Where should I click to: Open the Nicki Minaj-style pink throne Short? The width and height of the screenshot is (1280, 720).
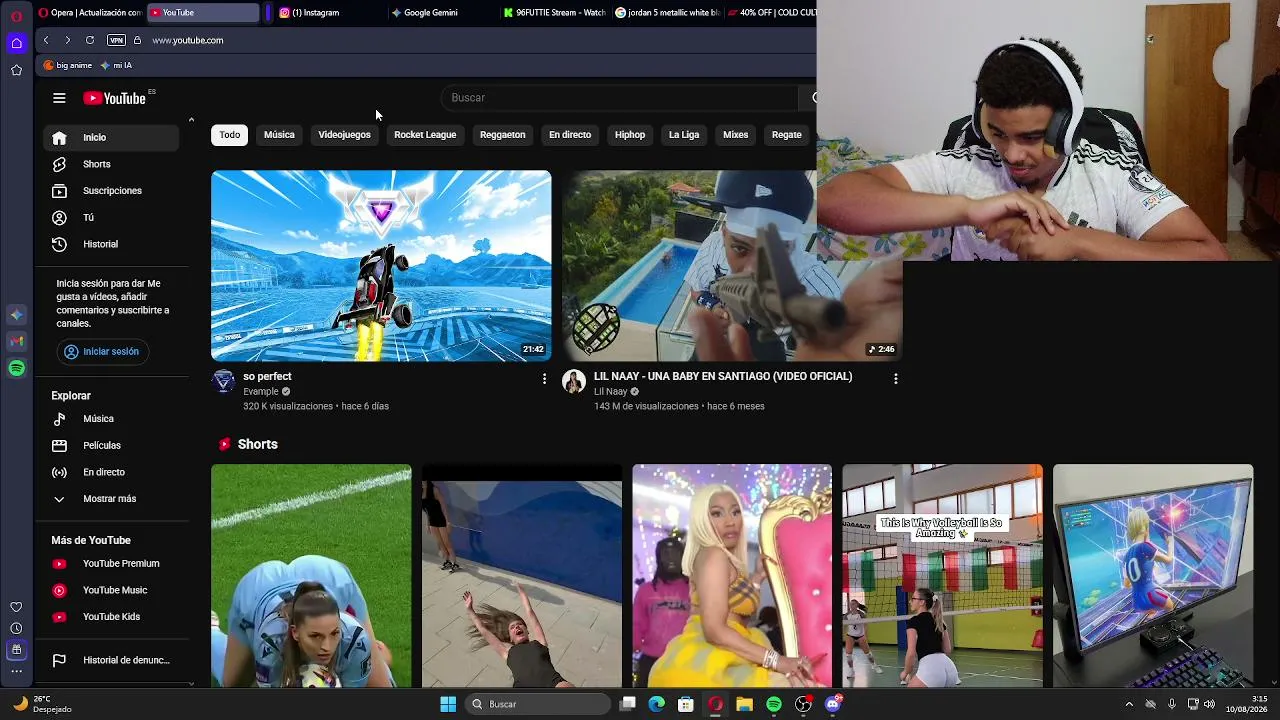pyautogui.click(x=732, y=576)
